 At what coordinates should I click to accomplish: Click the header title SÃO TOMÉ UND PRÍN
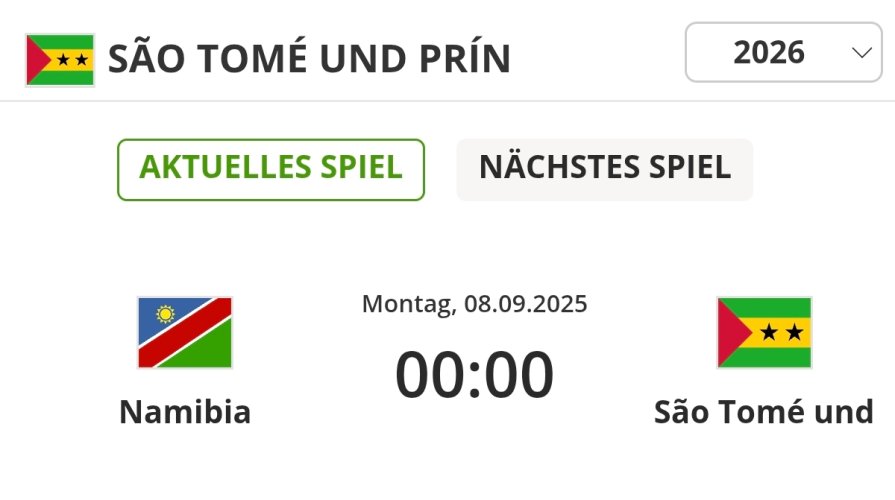[x=309, y=59]
